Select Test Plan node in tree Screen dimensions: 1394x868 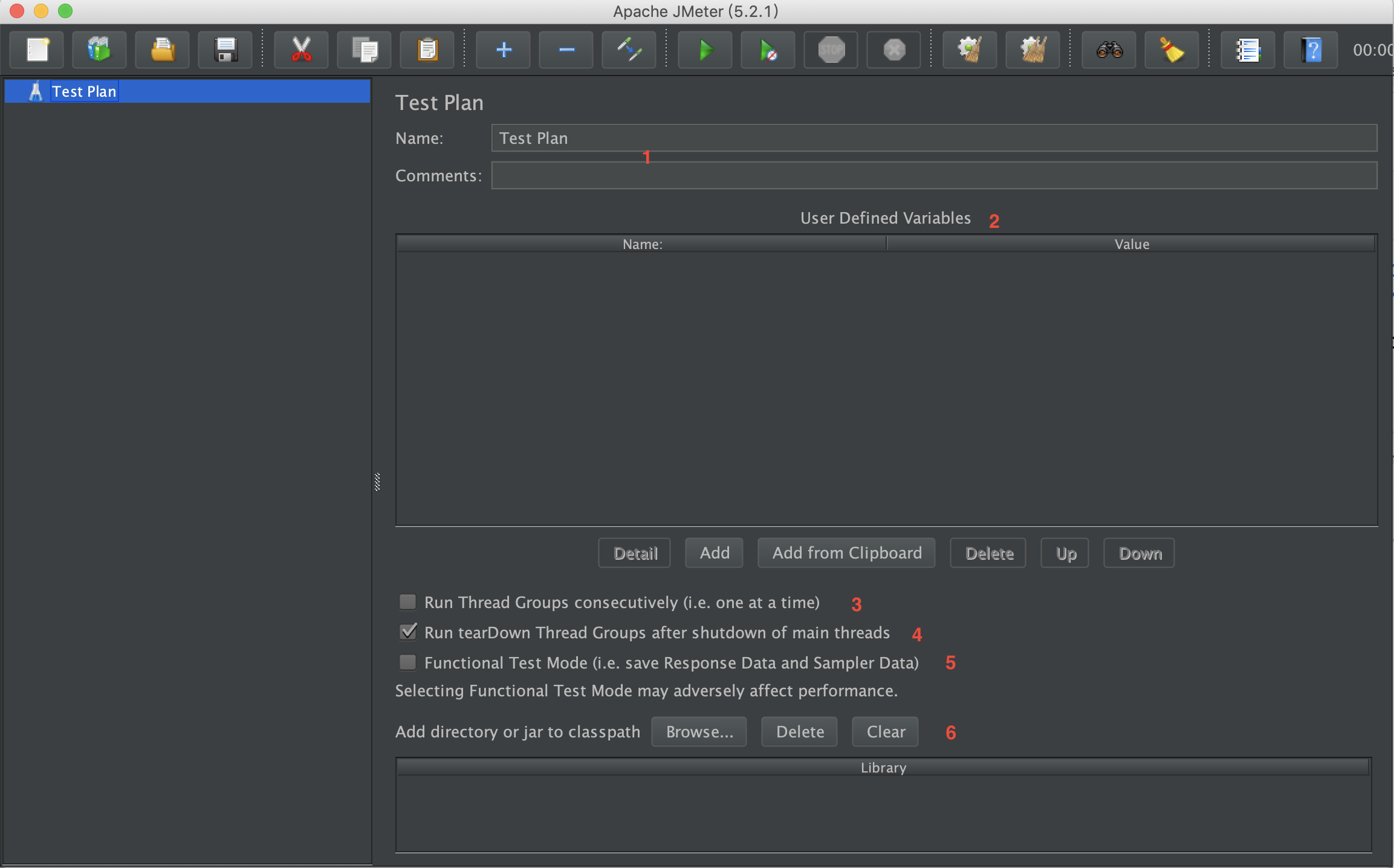click(84, 91)
